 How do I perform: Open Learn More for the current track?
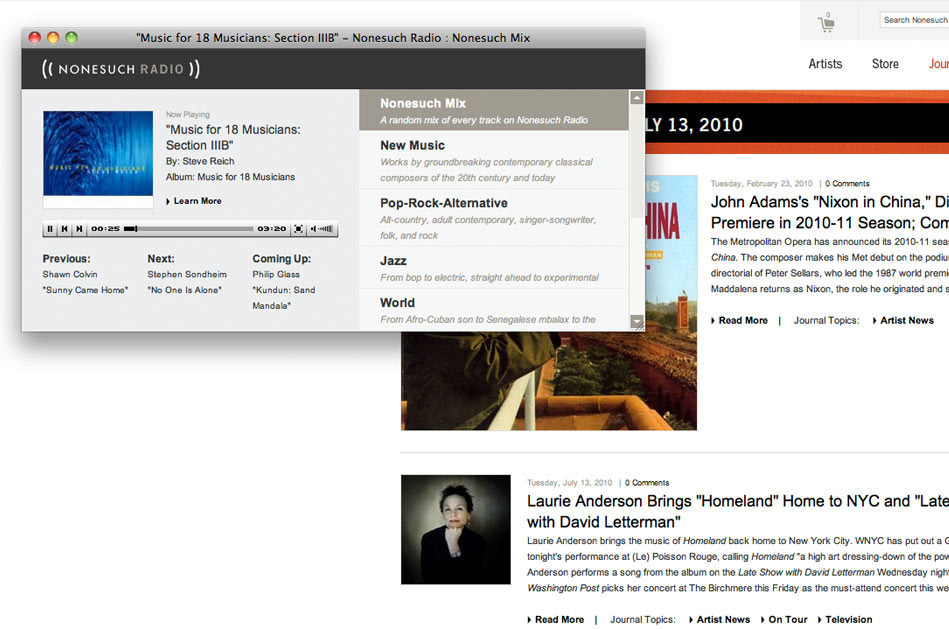click(x=194, y=201)
